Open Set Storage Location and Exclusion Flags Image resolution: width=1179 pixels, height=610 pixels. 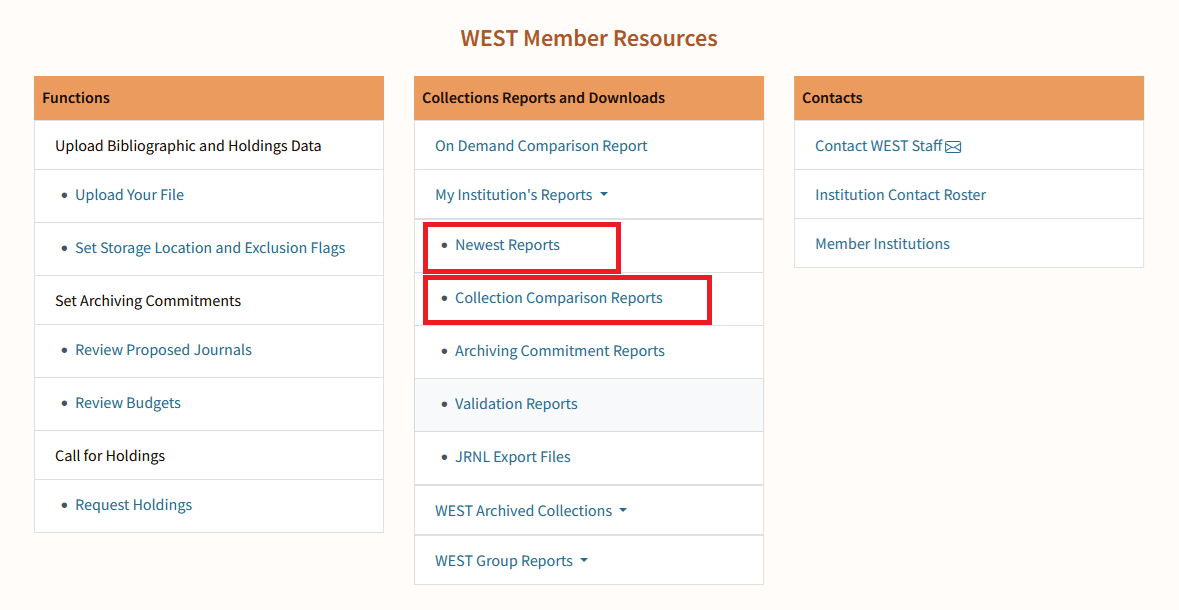point(210,248)
